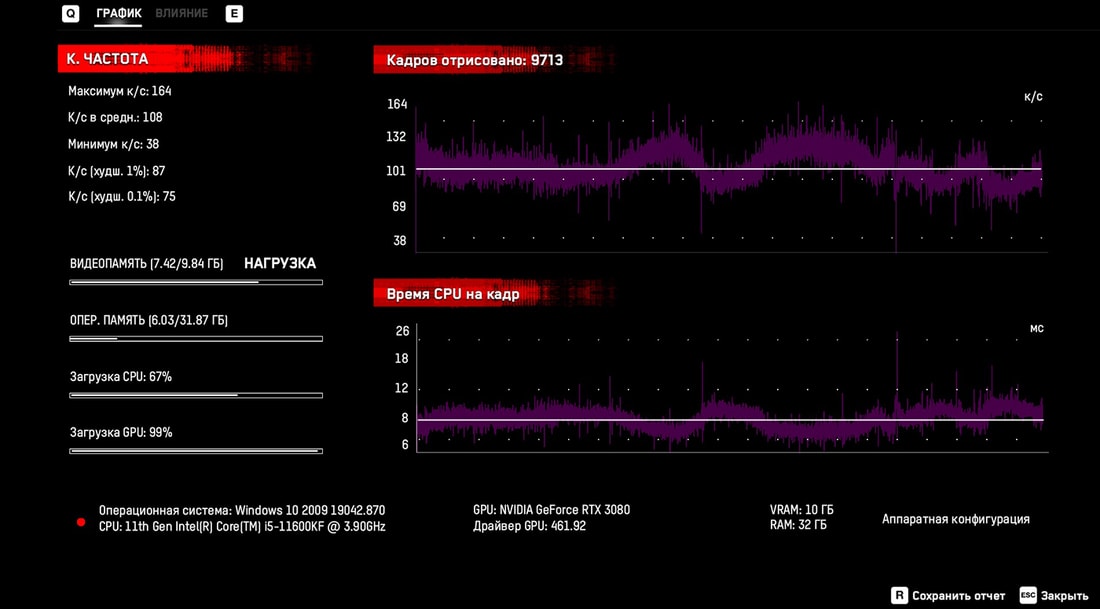Click the Windows 10 operating system line
Image resolution: width=1100 pixels, height=609 pixels.
(242, 510)
